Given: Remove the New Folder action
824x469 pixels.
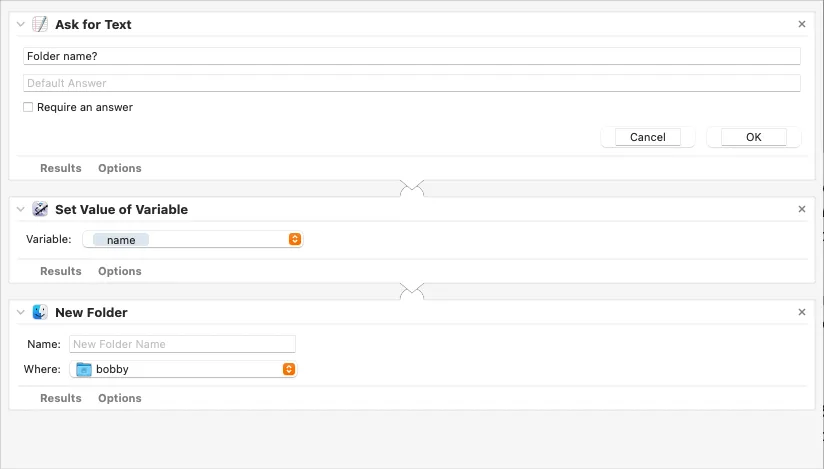Looking at the screenshot, I should click(x=801, y=312).
